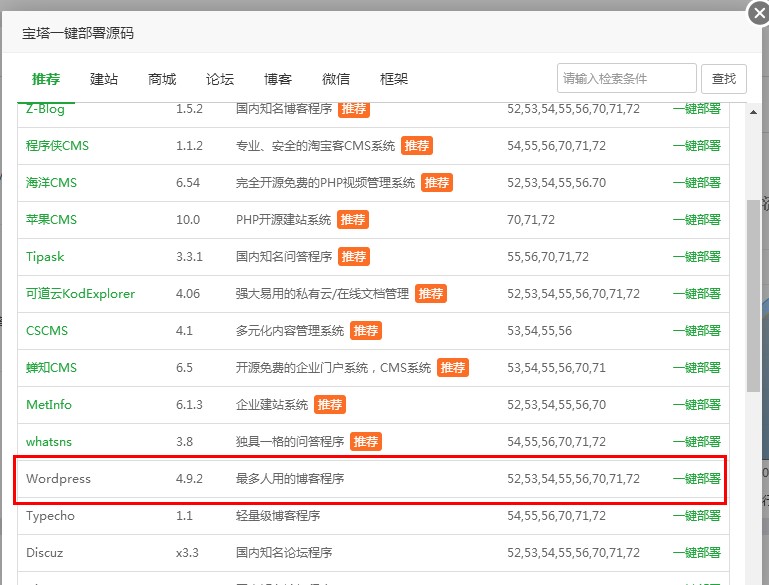Click the Tipask program name

click(45, 257)
